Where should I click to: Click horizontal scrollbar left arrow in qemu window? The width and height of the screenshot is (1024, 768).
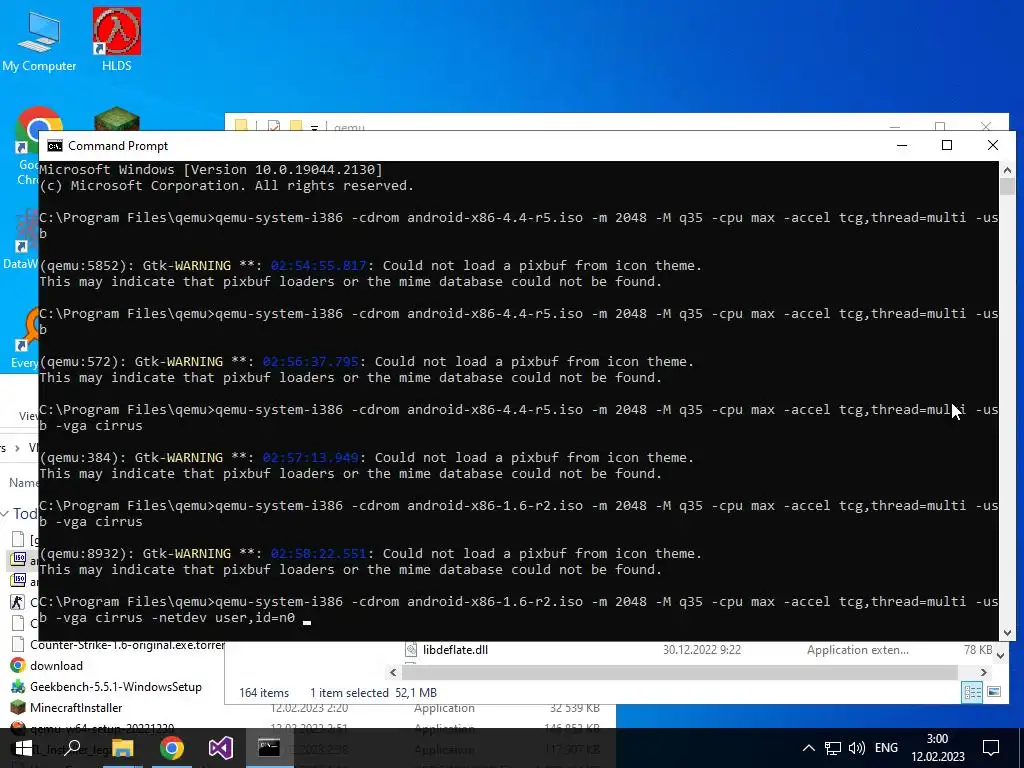tap(393, 673)
